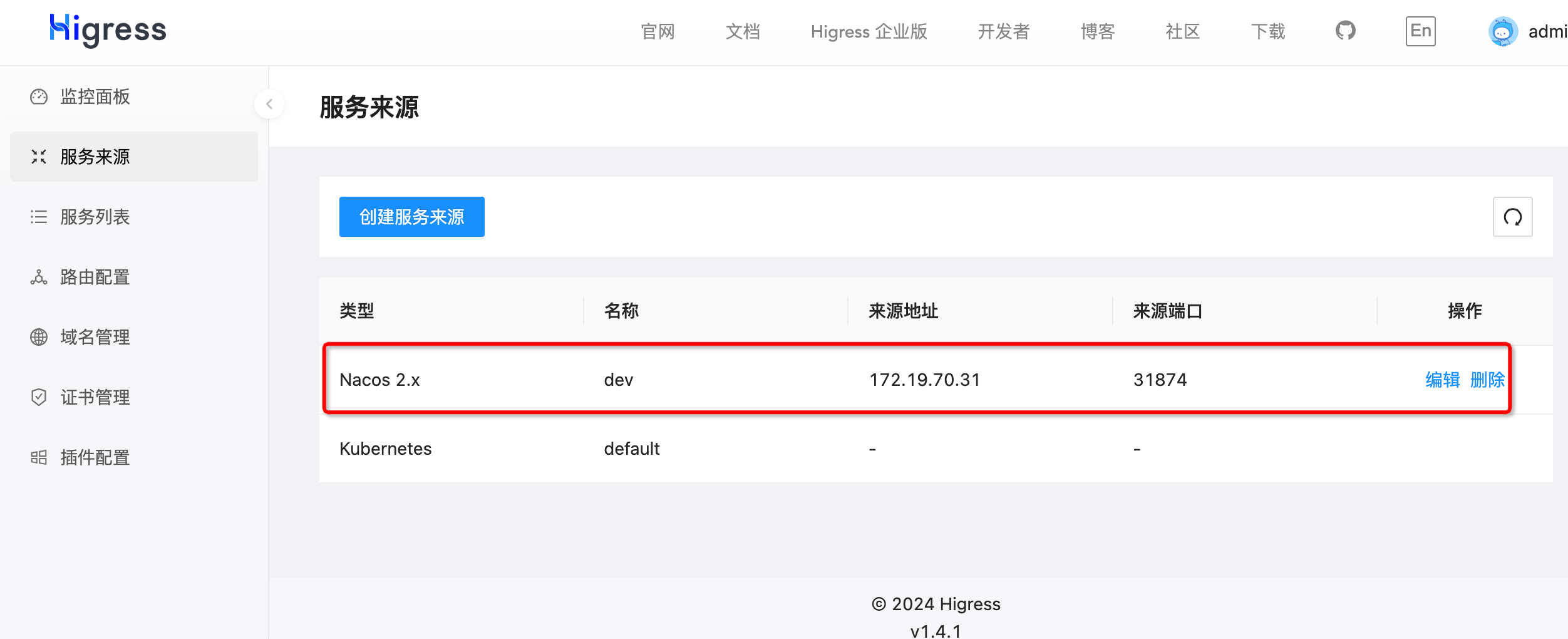Click the 服务列表 list icon
The width and height of the screenshot is (1568, 639).
pyautogui.click(x=39, y=217)
